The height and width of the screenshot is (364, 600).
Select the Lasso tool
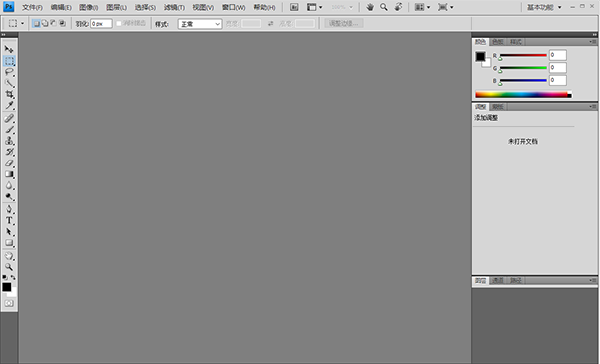click(x=9, y=72)
